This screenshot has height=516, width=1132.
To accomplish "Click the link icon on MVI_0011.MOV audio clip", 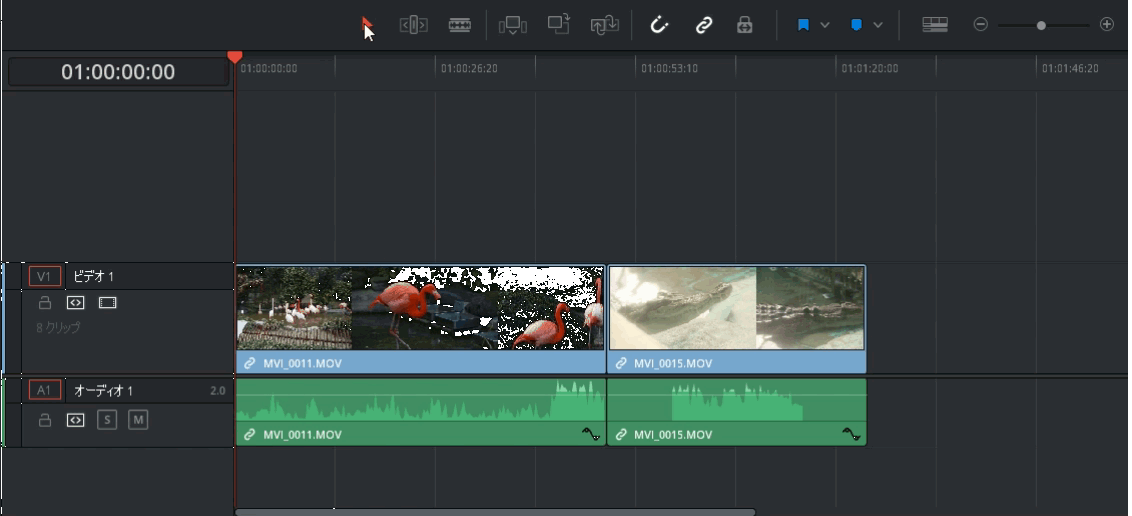I will pos(250,434).
